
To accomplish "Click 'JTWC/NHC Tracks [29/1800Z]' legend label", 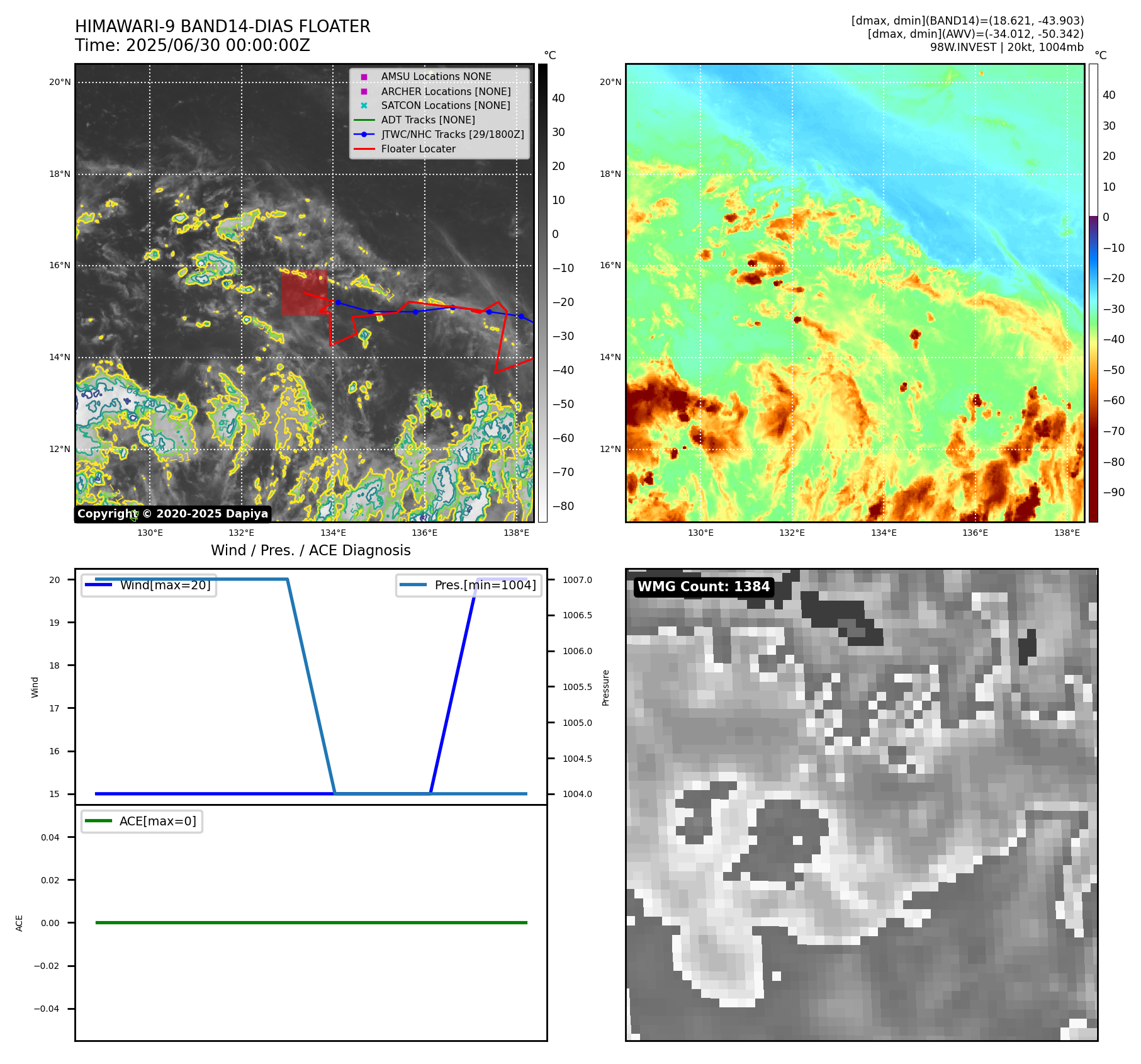I will pos(452,134).
